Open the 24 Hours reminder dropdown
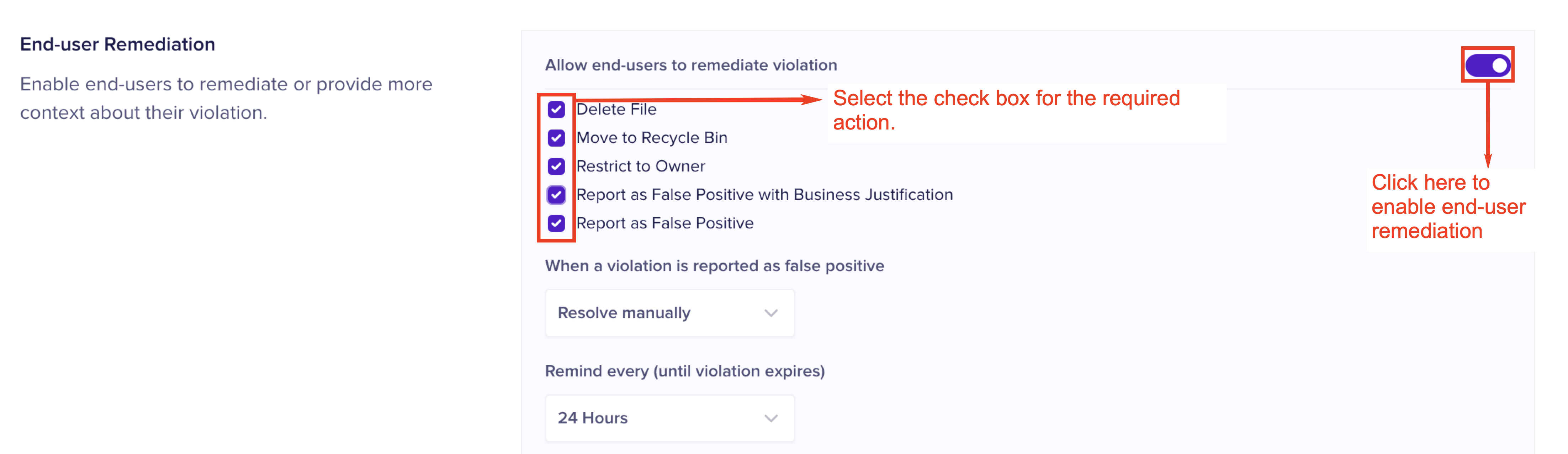The height and width of the screenshot is (454, 1568). 669,418
